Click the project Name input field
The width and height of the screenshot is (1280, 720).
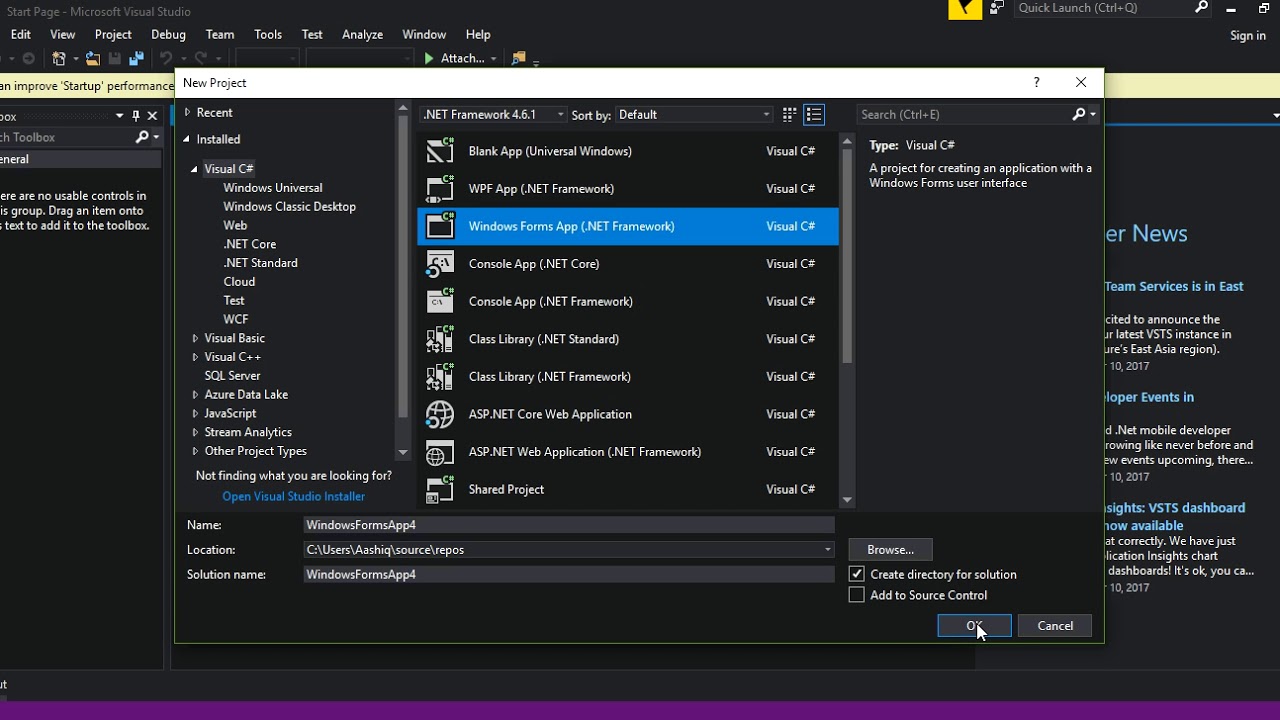569,525
